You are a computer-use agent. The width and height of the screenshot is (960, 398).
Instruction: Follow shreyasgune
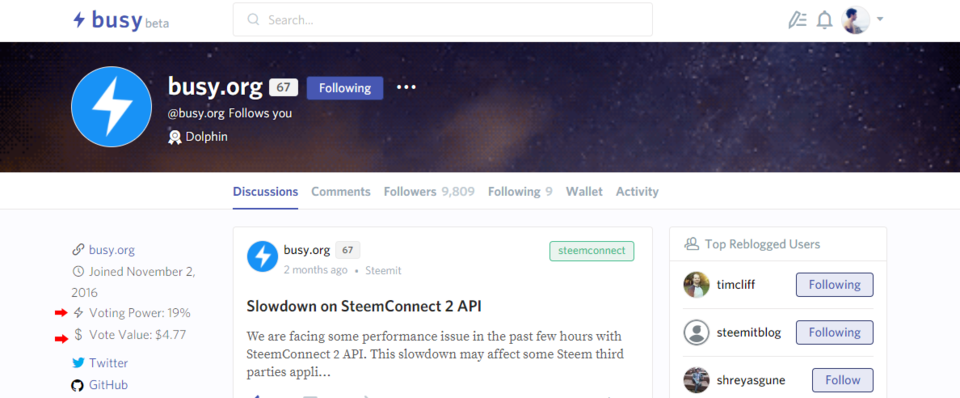pos(842,380)
